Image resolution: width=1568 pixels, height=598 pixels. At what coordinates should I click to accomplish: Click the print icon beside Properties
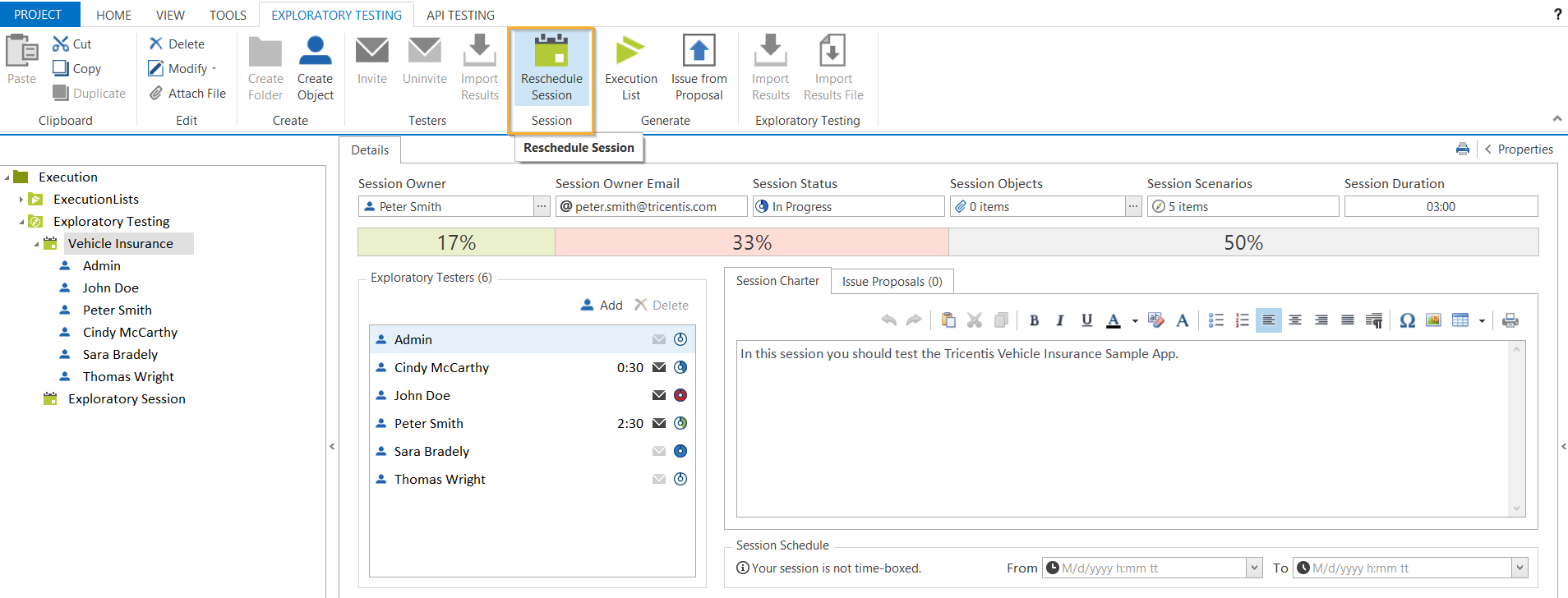click(1462, 149)
